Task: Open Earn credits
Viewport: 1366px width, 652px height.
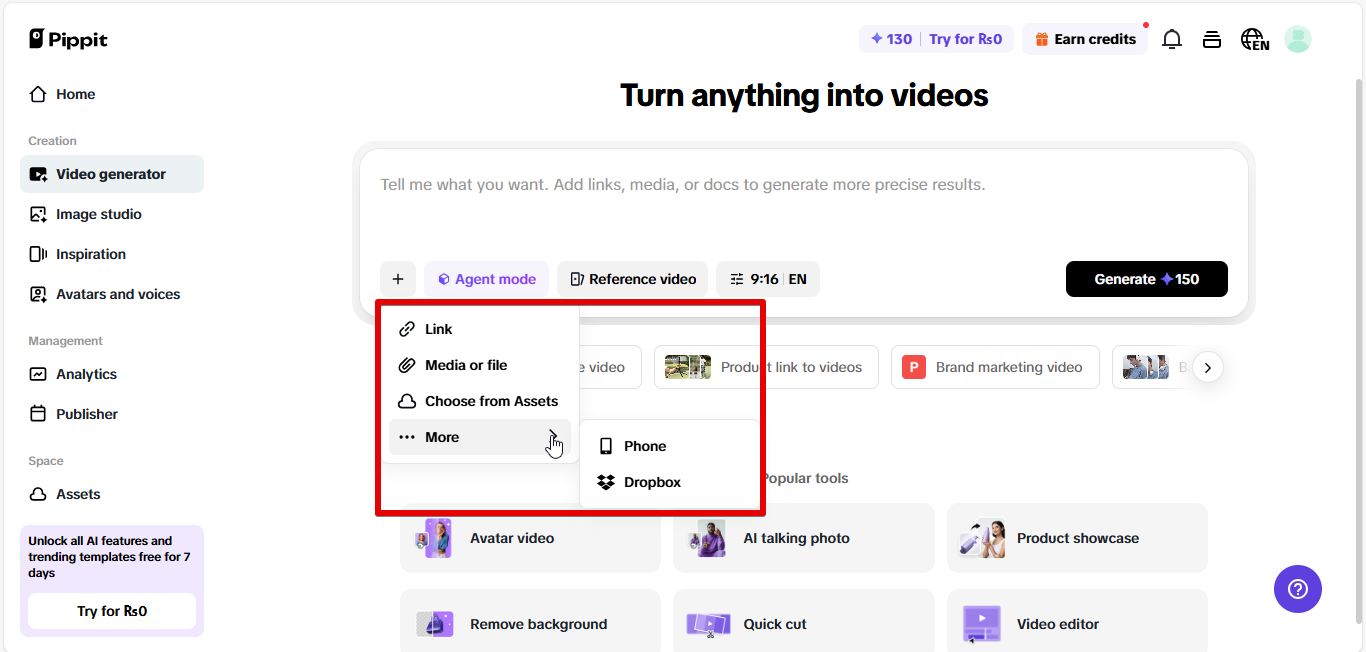Action: [x=1085, y=38]
